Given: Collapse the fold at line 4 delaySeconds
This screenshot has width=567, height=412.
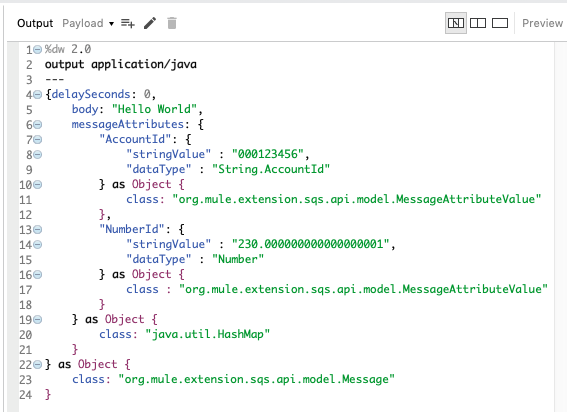Looking at the screenshot, I should pyautogui.click(x=38, y=95).
